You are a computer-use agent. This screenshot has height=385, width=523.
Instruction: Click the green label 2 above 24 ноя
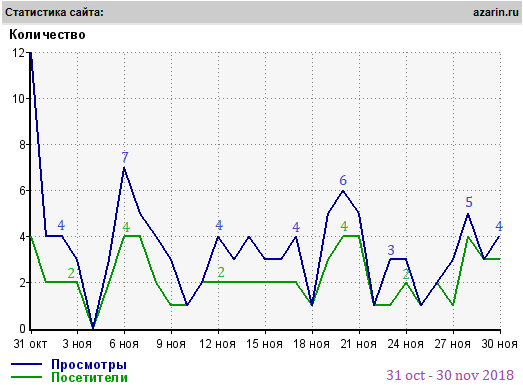[x=406, y=275]
